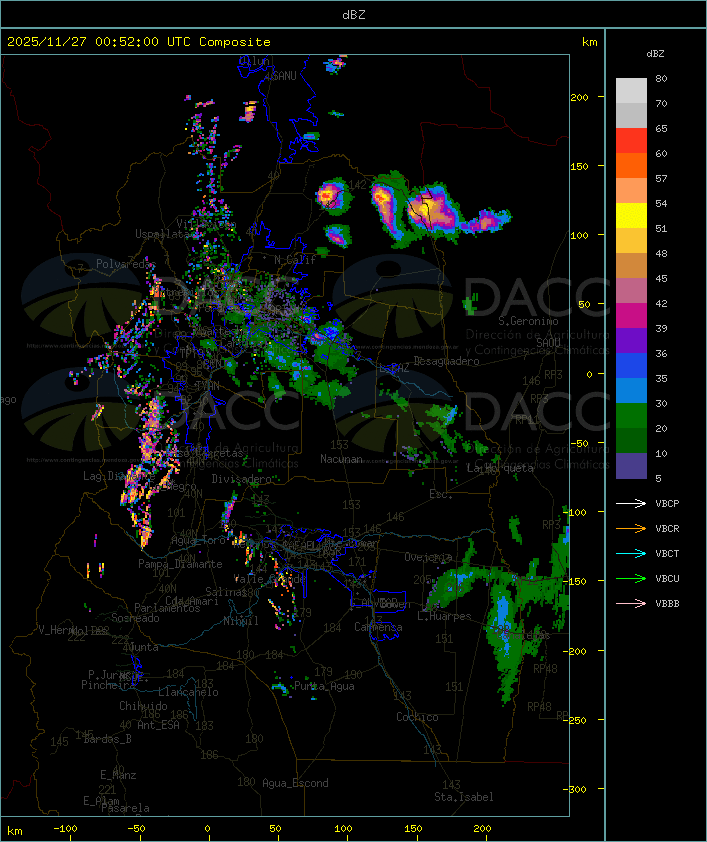The width and height of the screenshot is (707, 842).
Task: Click the Uspallata place label
Action: click(162, 234)
